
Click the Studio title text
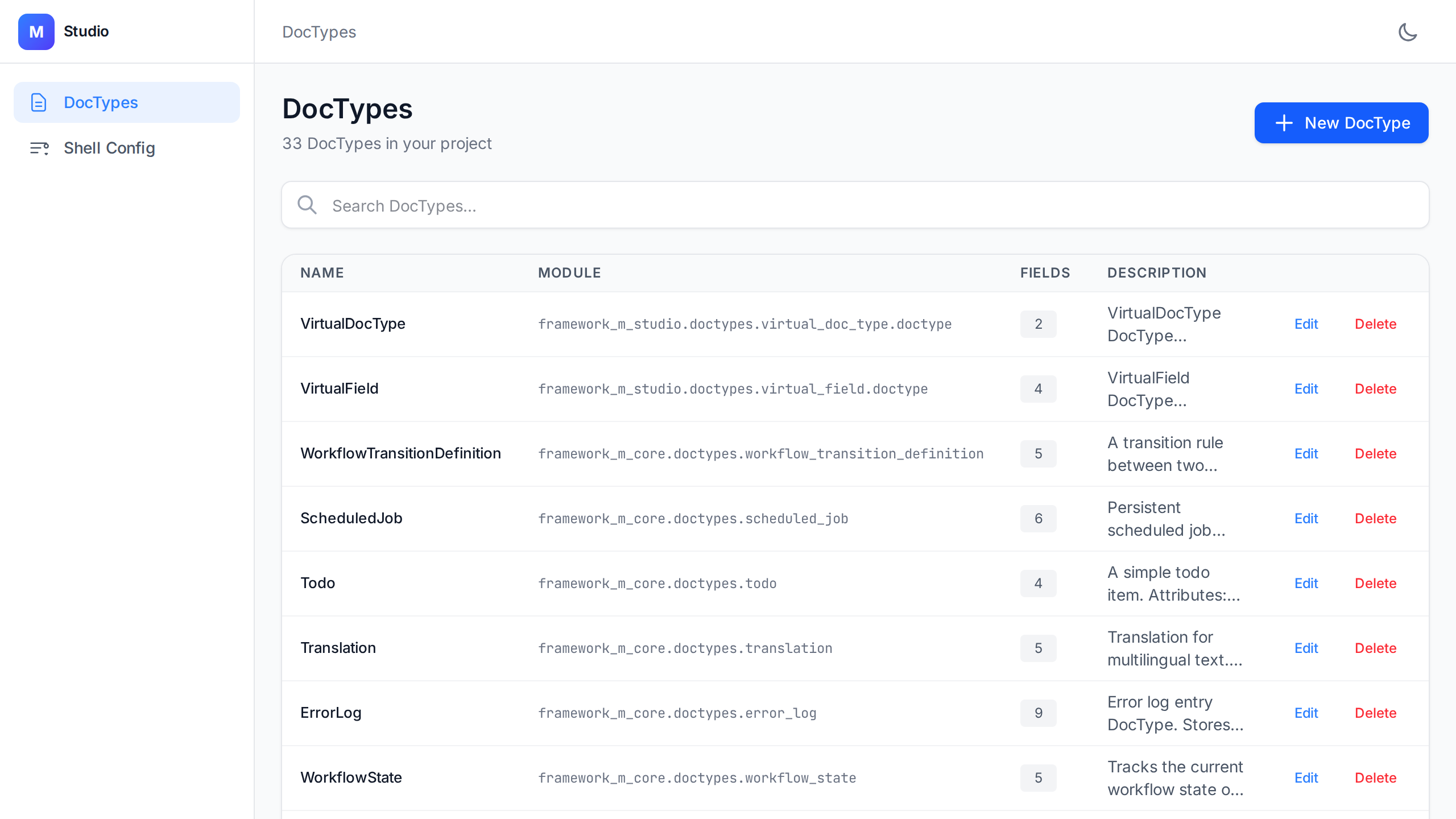(x=86, y=31)
